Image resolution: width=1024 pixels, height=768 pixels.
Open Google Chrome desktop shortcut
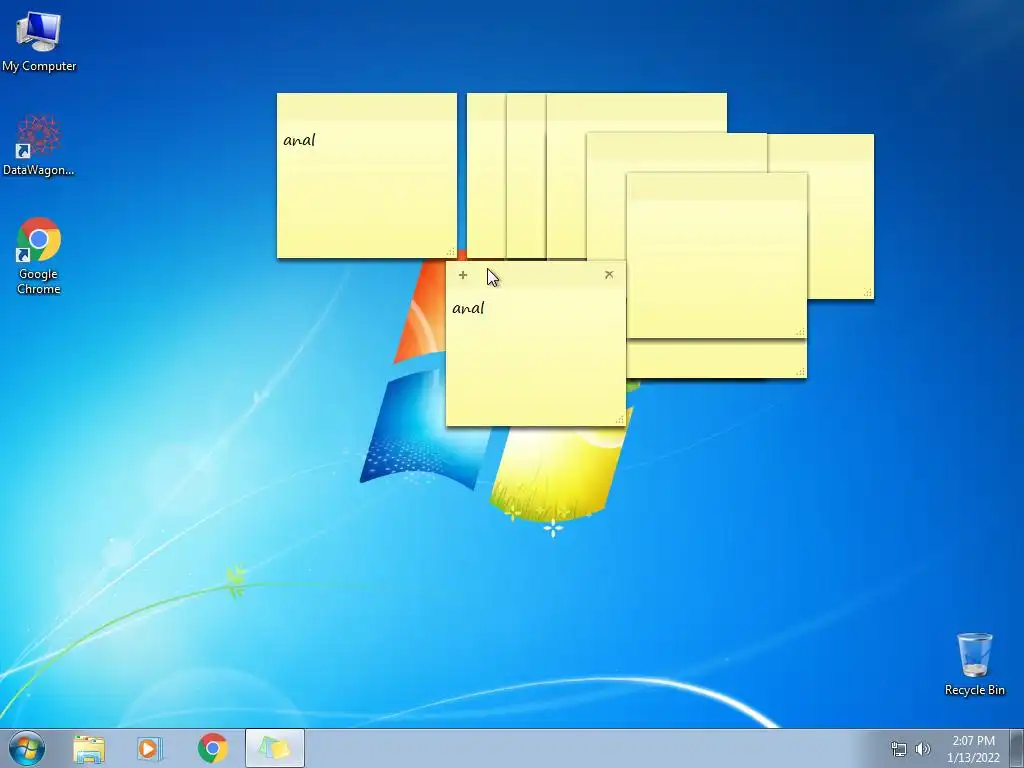39,256
